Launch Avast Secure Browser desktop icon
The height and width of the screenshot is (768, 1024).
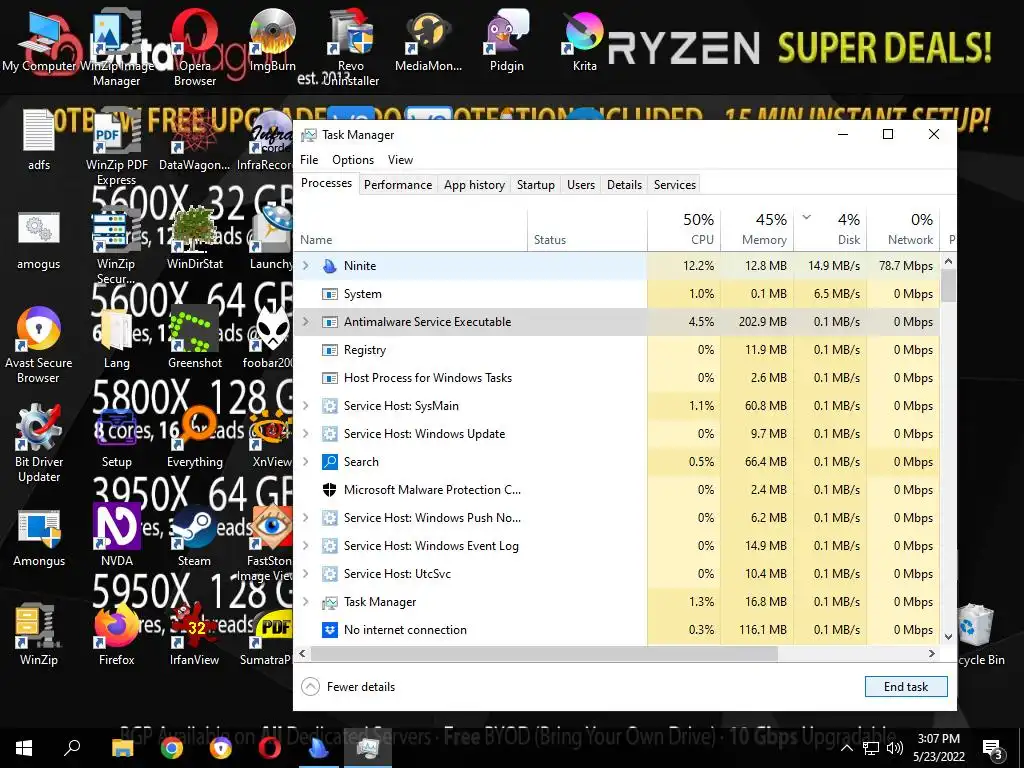coord(39,346)
